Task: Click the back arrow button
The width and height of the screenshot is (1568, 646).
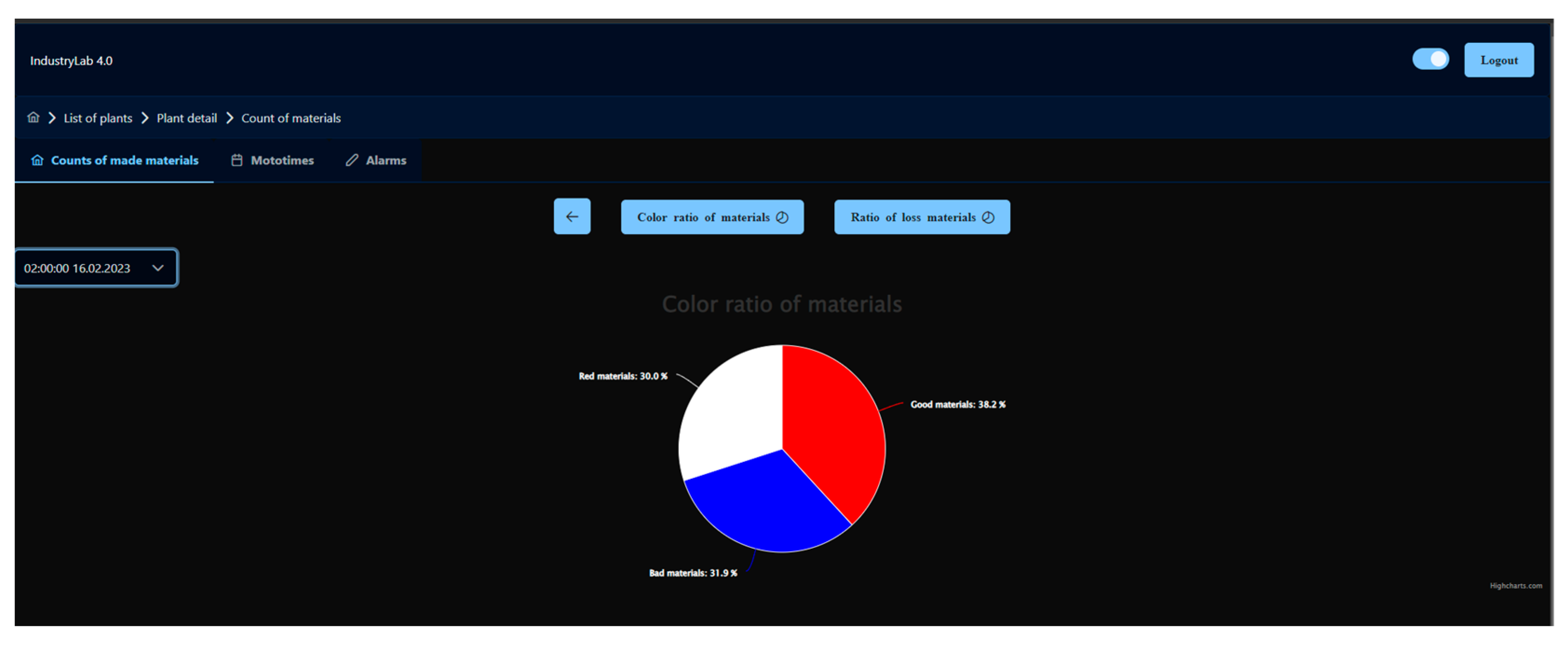Action: coord(572,216)
